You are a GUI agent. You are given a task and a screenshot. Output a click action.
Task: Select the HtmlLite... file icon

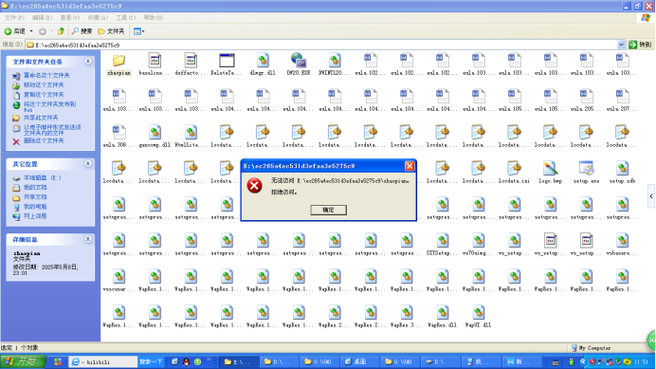(x=191, y=133)
